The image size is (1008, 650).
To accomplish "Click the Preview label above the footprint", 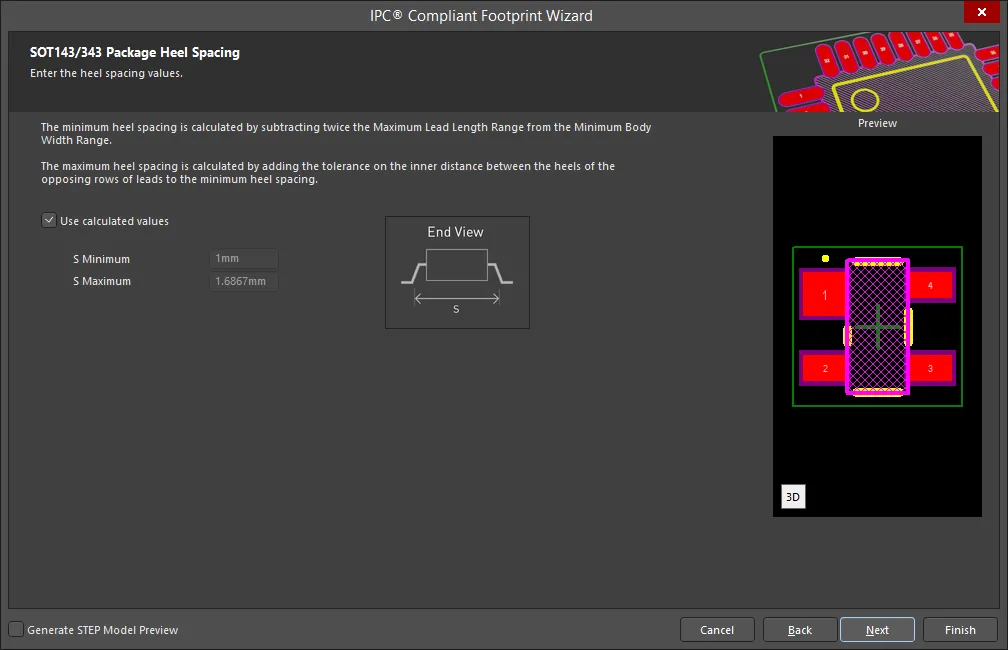I will pos(877,123).
